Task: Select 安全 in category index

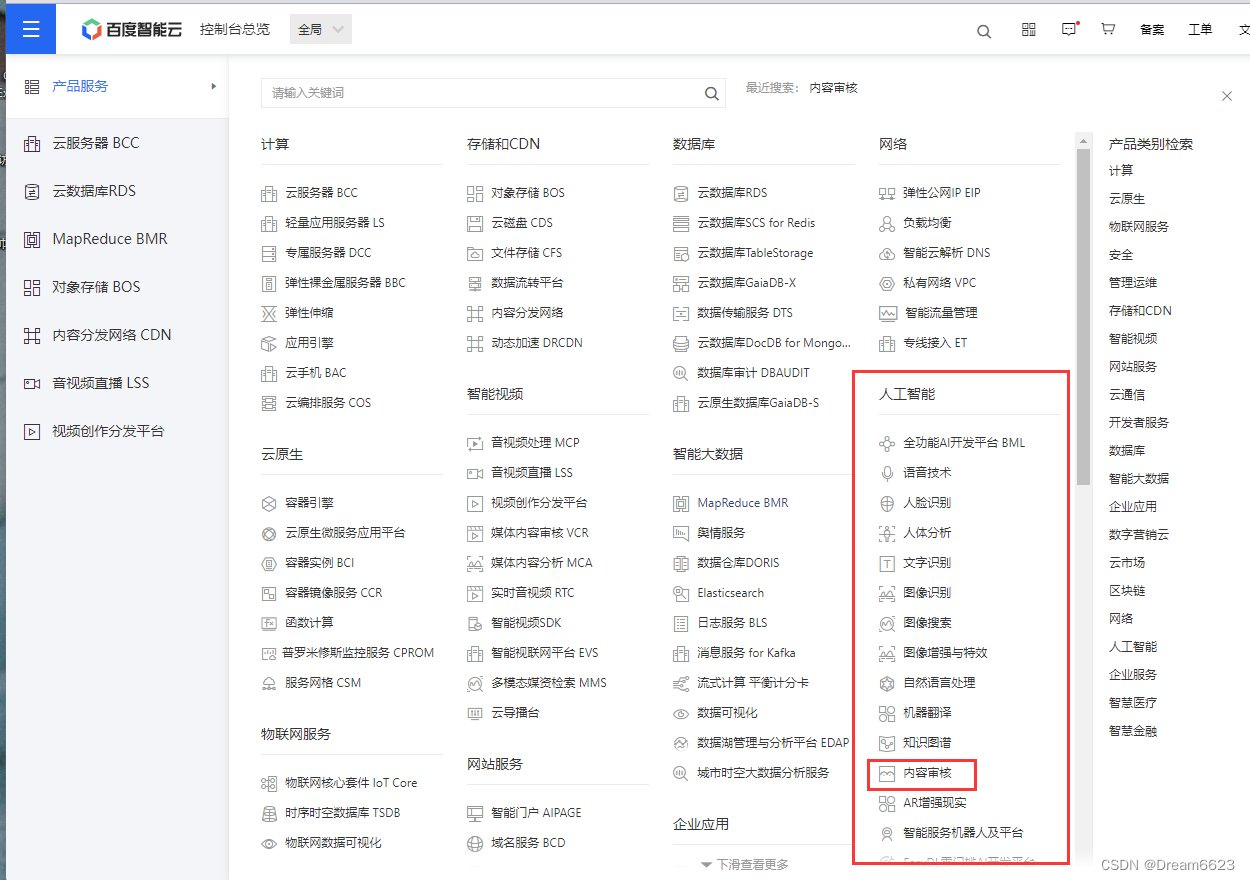Action: pyautogui.click(x=1121, y=254)
